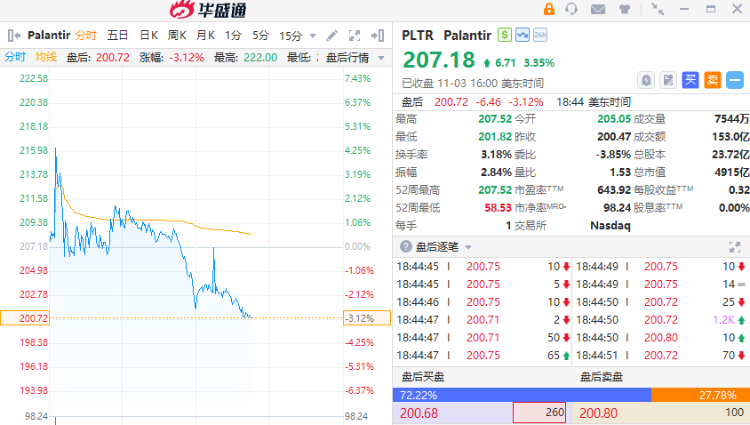The image size is (750, 425).
Task: Switch to the 15分 chart tab
Action: coord(291,36)
